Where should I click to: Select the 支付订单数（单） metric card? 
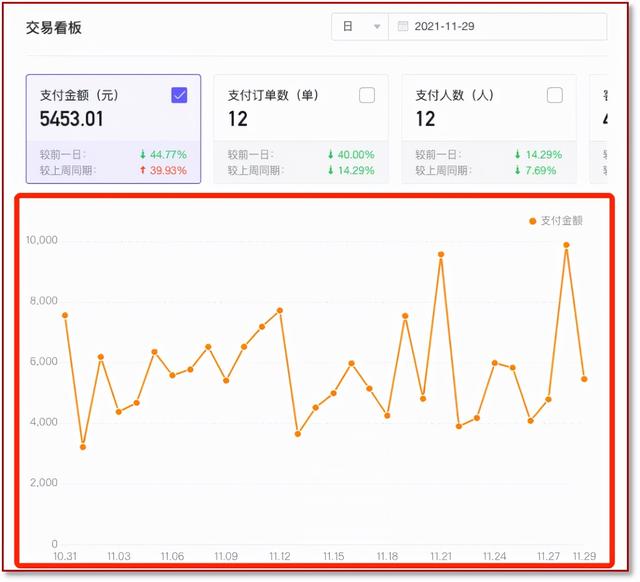click(x=301, y=129)
